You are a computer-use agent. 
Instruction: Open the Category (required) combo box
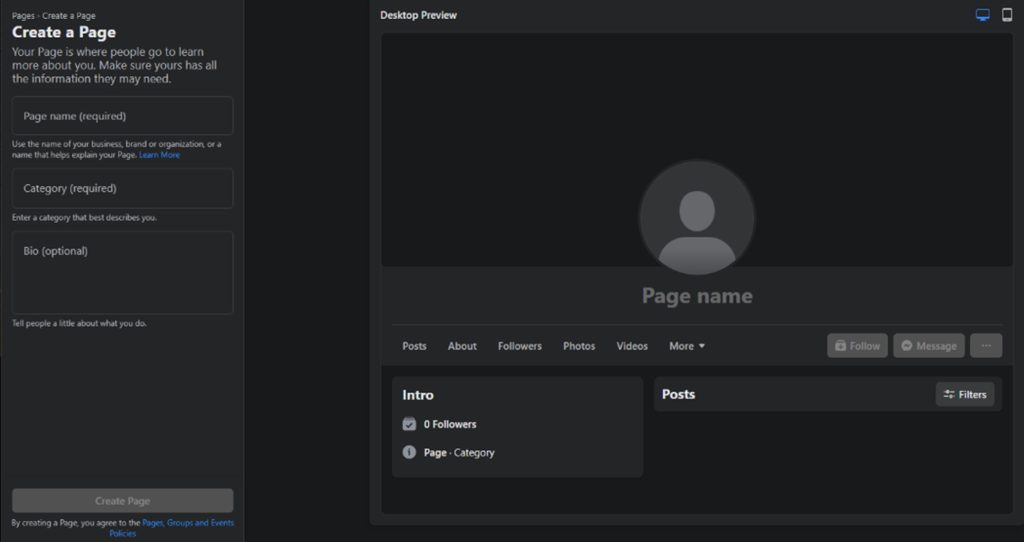click(122, 188)
